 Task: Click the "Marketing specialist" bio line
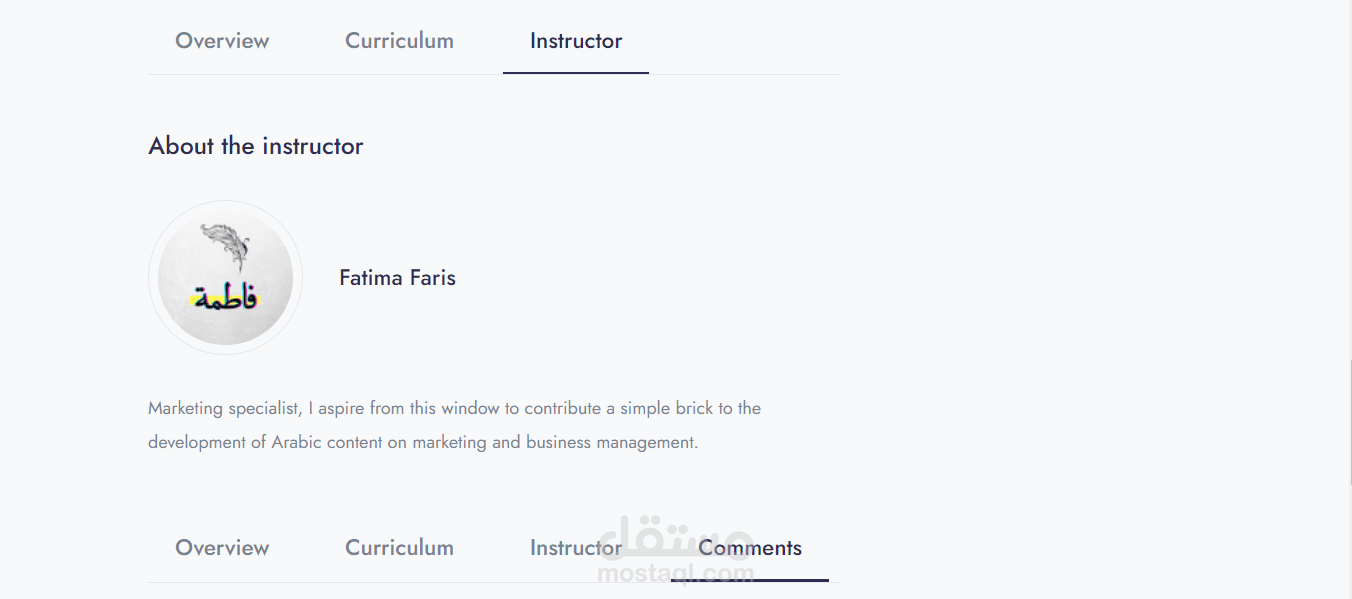pos(454,408)
